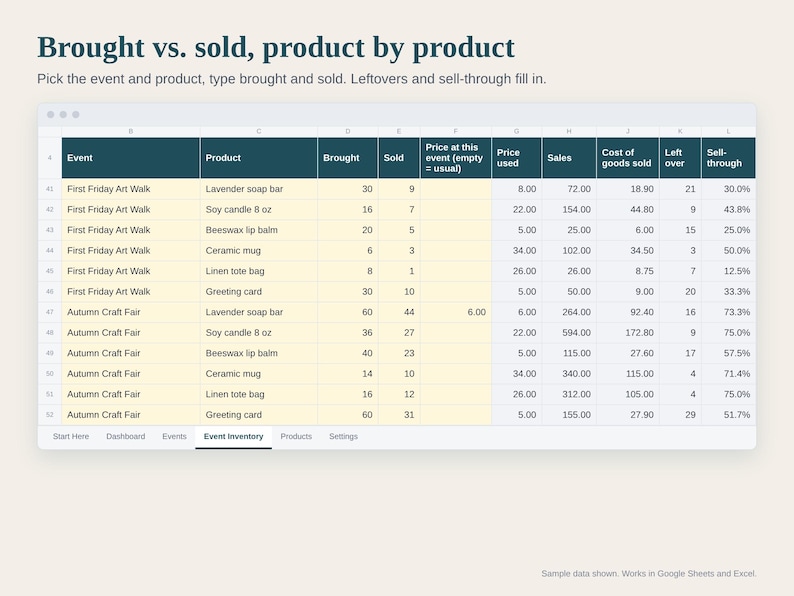This screenshot has width=794, height=596.
Task: Open the Settings sheet tab
Action: [343, 436]
